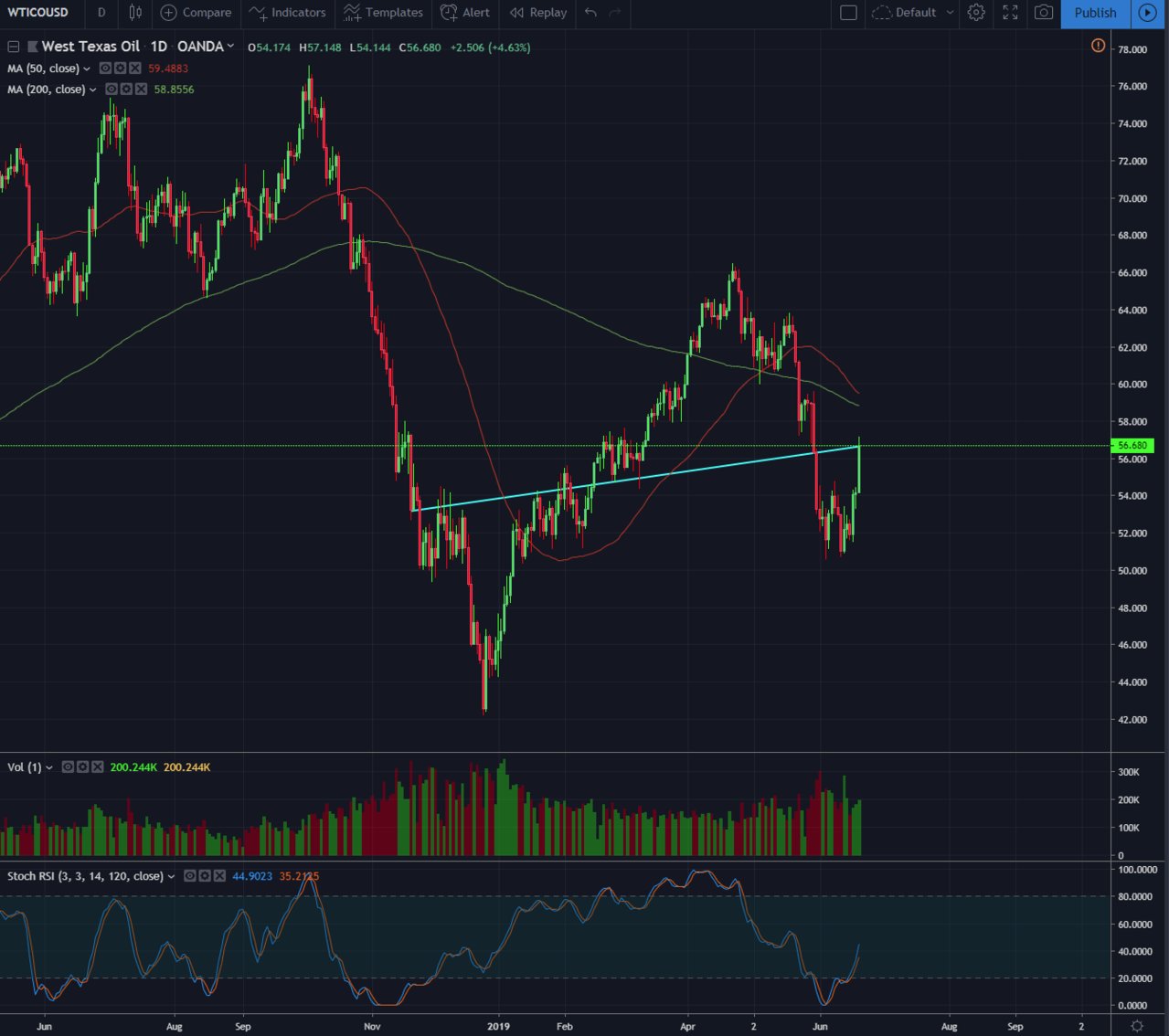Open the indicator Templates menu
This screenshot has width=1169, height=1036.
click(384, 13)
